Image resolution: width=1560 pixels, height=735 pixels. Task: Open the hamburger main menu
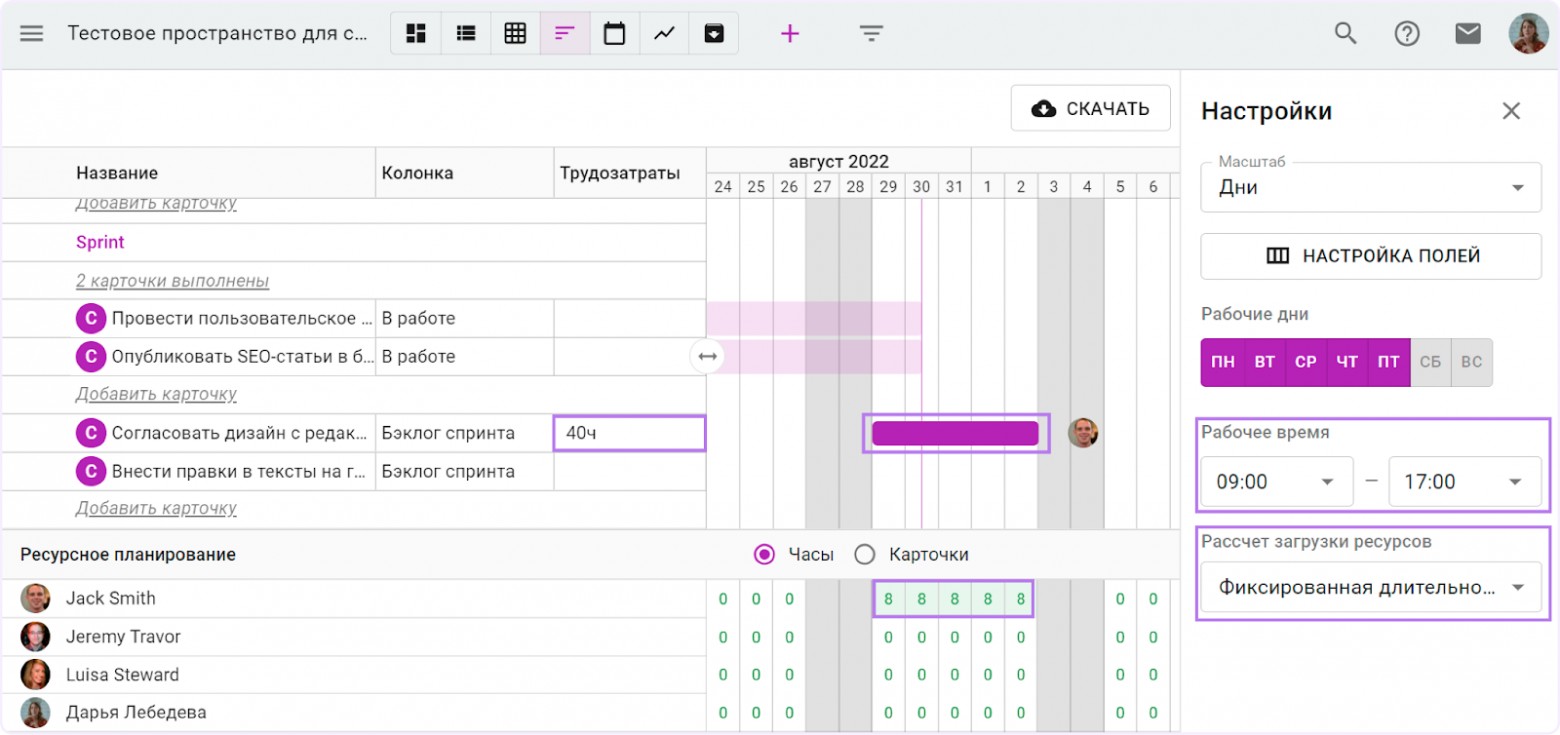pos(32,33)
